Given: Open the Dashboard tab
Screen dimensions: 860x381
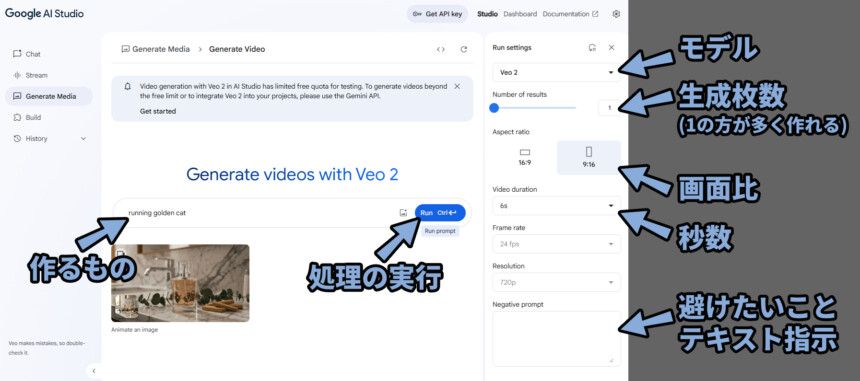Looking at the screenshot, I should click(x=520, y=14).
